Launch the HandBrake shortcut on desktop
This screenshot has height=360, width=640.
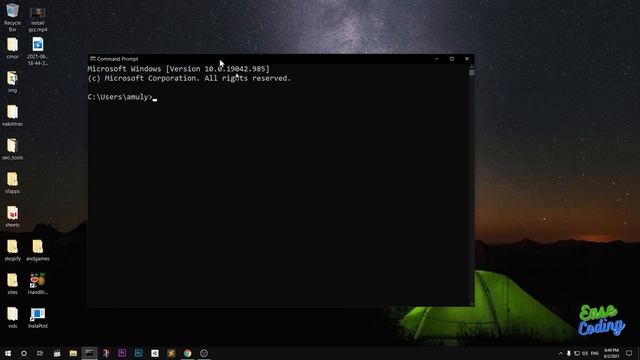click(38, 284)
